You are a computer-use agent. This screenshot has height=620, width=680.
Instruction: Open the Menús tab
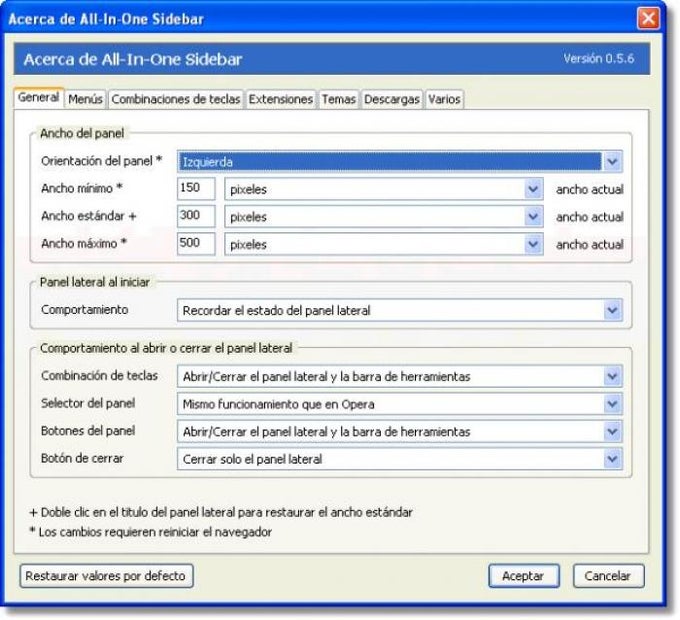[85, 99]
